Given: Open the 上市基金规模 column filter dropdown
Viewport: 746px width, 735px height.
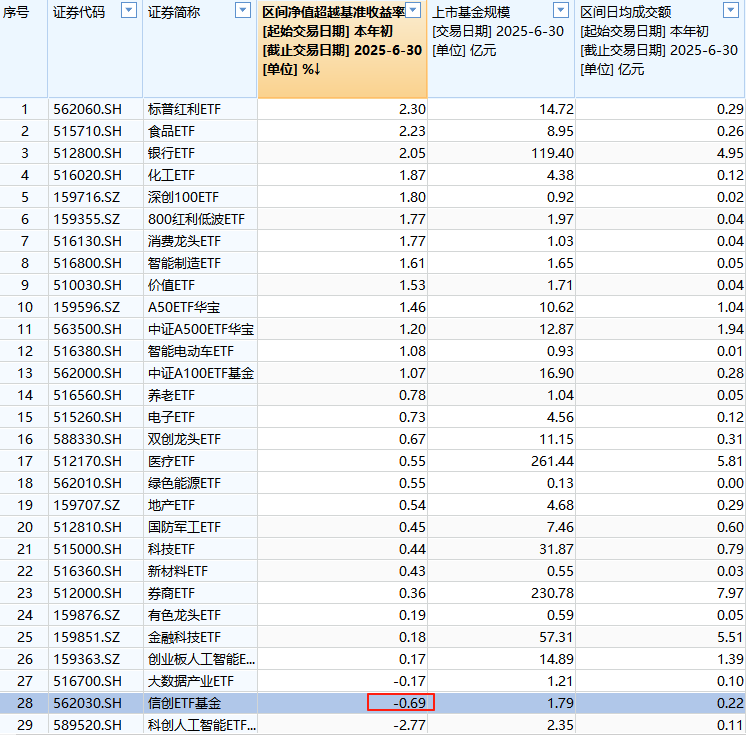Looking at the screenshot, I should [563, 11].
